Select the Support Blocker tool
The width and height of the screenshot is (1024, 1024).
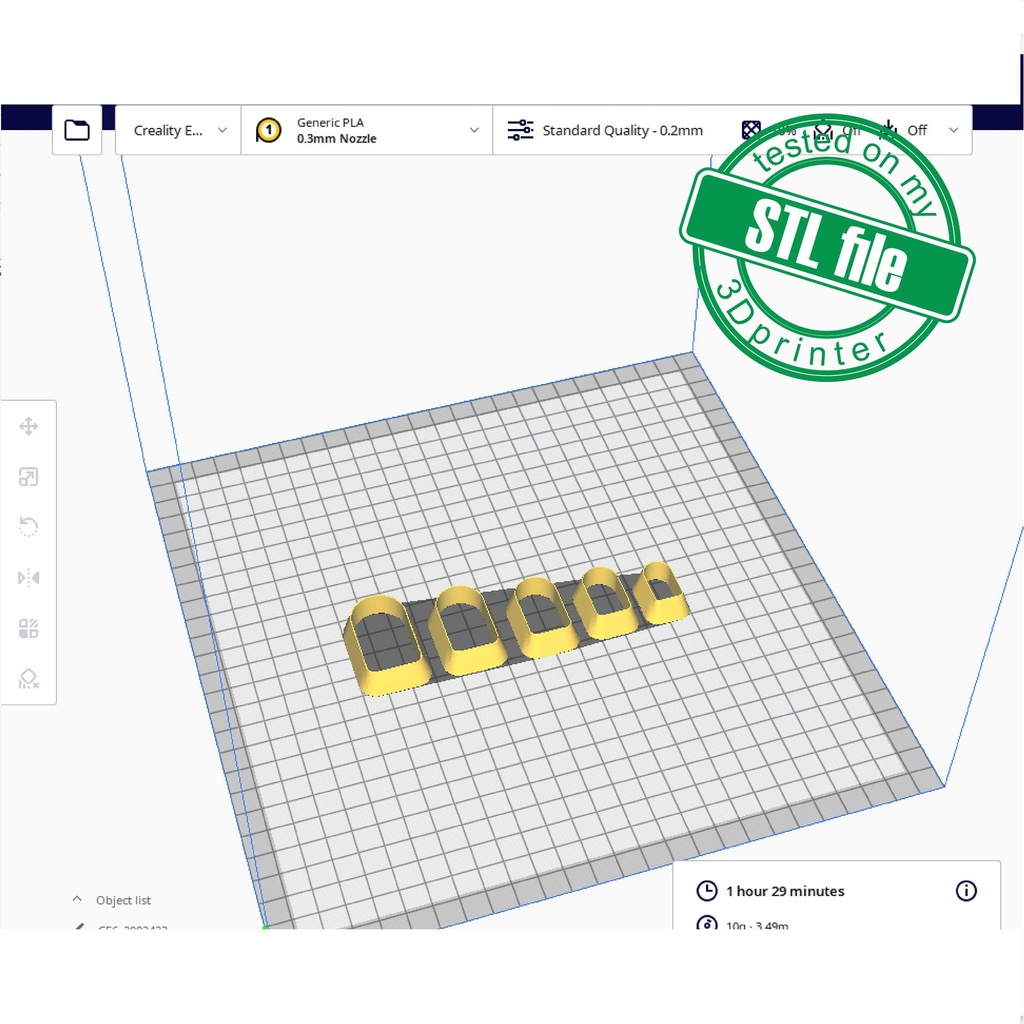pos(28,680)
